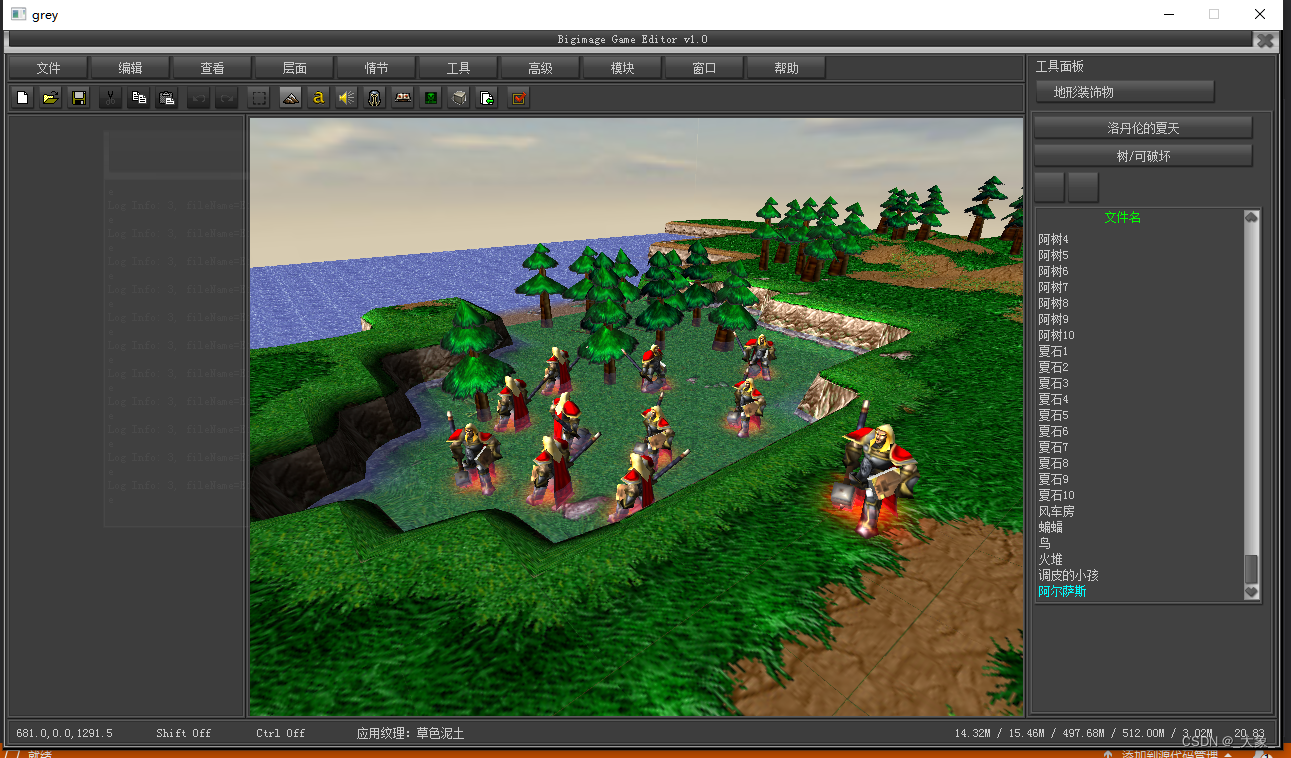Screen dimensions: 1291x758
Task: Open the 帮助 menu
Action: (786, 68)
